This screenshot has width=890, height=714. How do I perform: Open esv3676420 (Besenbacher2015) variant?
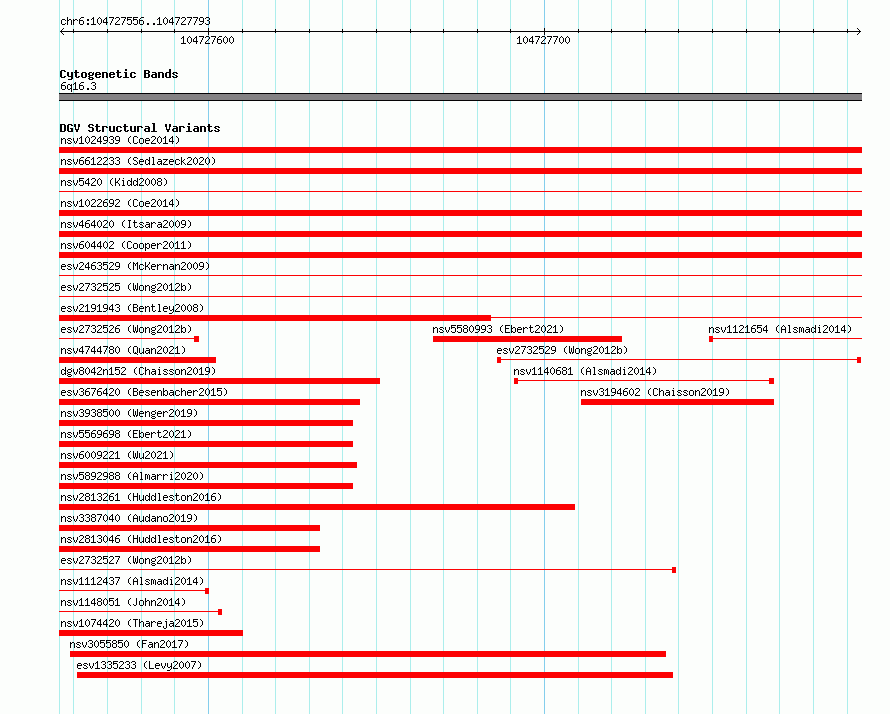coord(144,392)
